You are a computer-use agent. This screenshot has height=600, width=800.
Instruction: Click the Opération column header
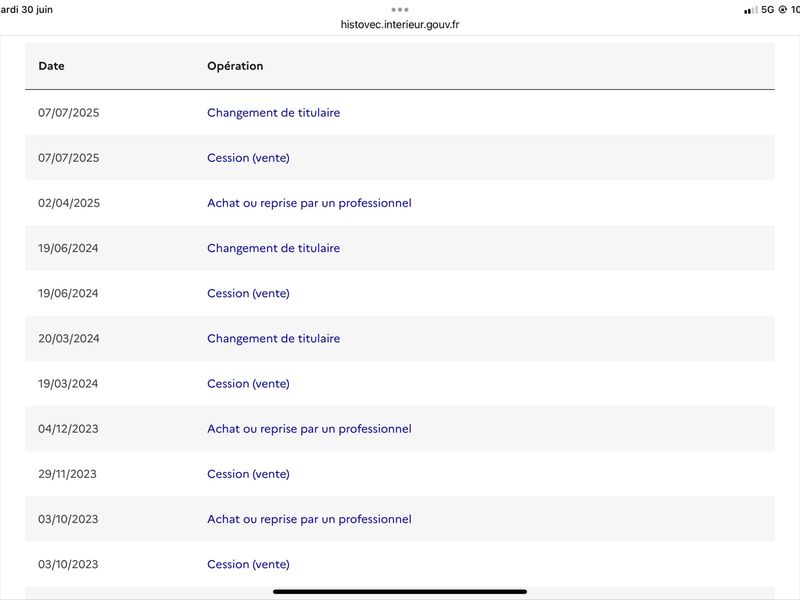coord(235,66)
